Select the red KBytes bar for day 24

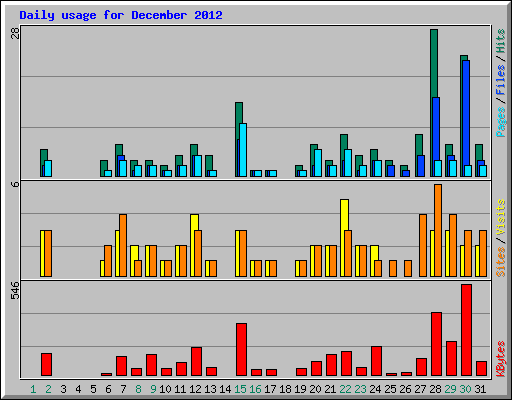(x=376, y=361)
